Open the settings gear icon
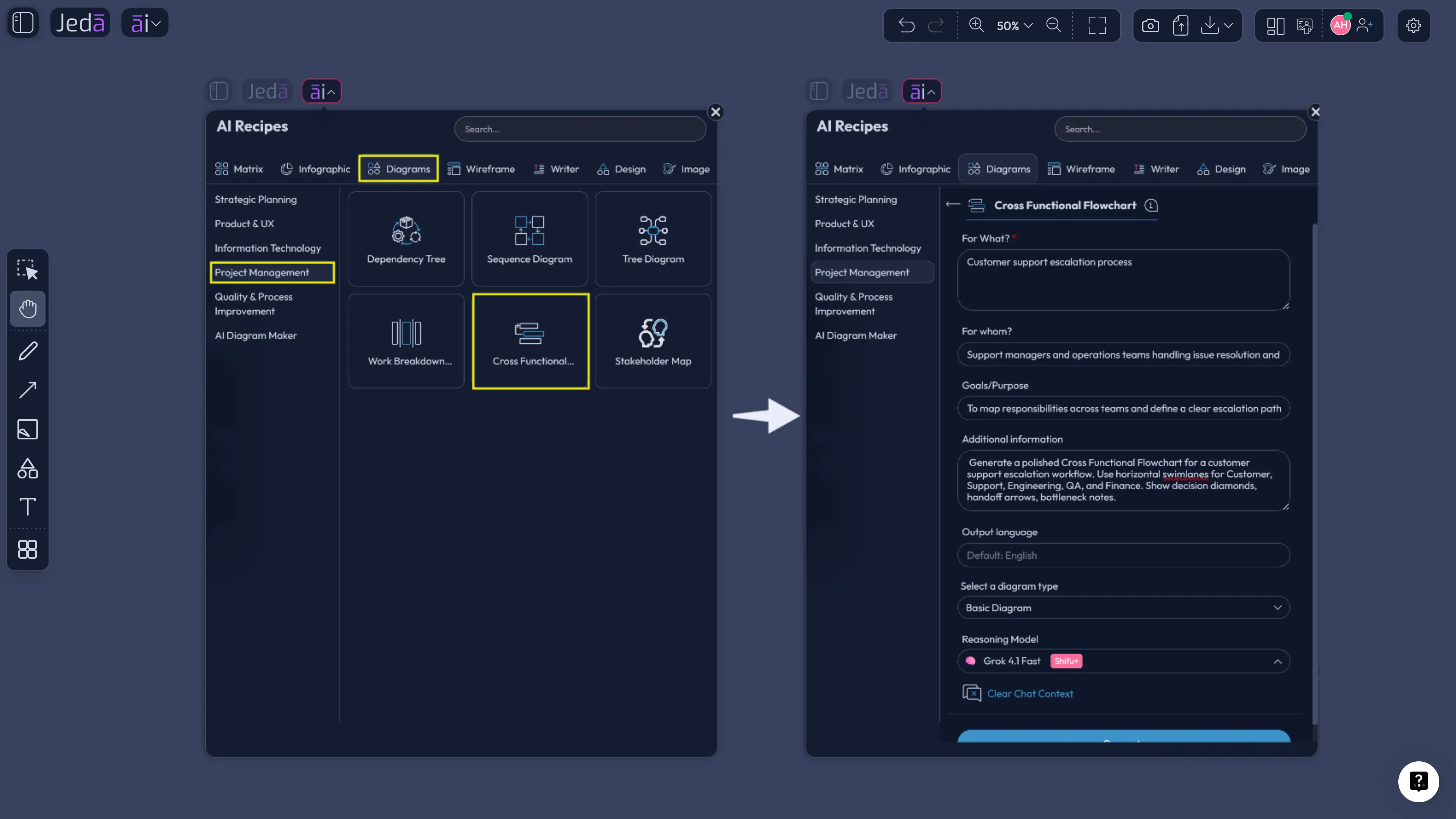The height and width of the screenshot is (819, 1456). tap(1414, 25)
